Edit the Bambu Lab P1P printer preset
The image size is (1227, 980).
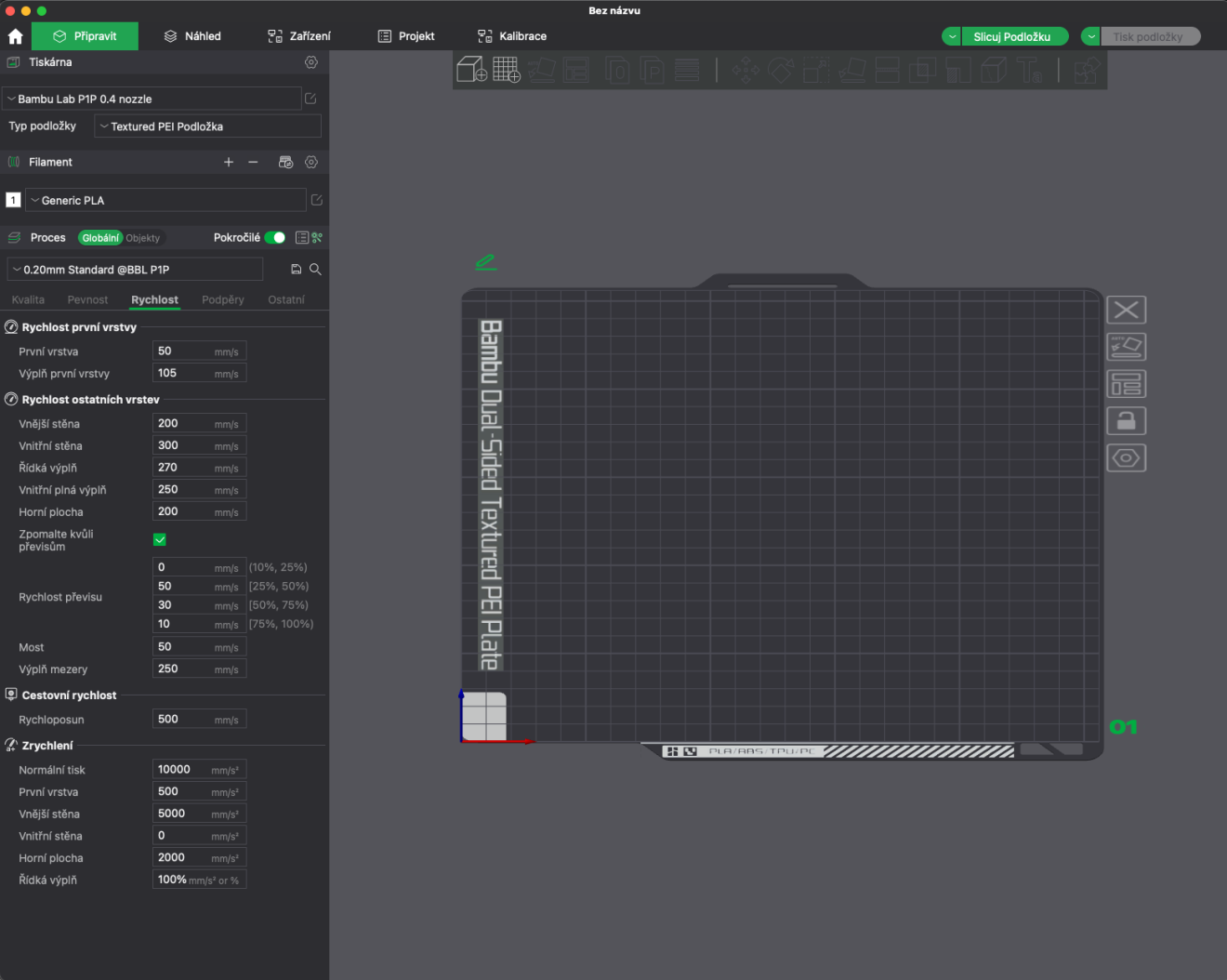pyautogui.click(x=310, y=99)
